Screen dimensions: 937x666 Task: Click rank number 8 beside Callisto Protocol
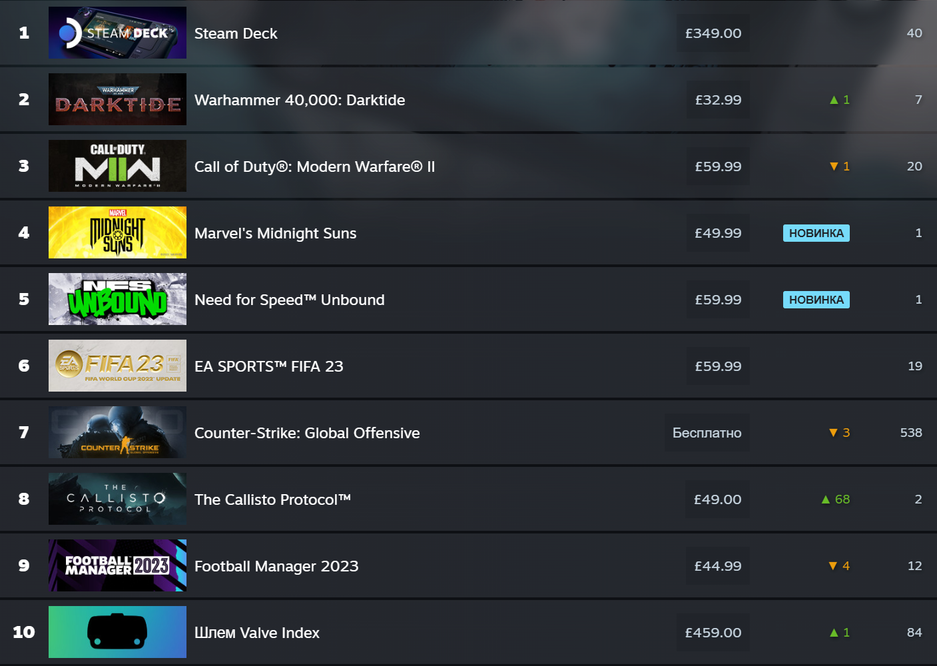point(24,499)
